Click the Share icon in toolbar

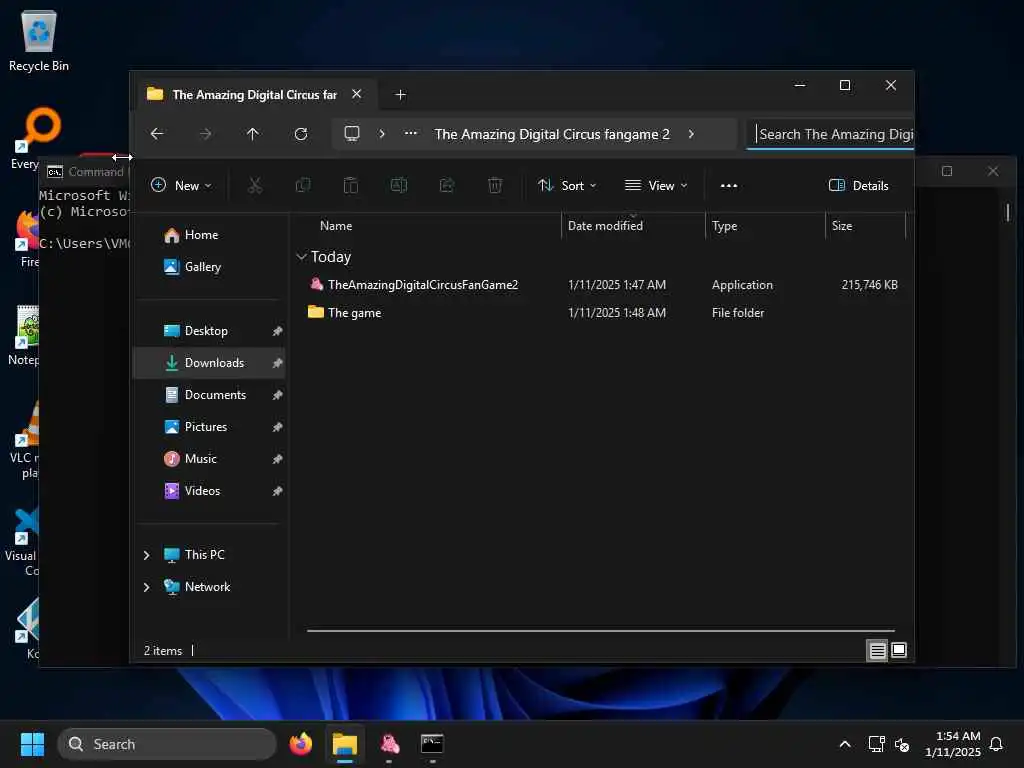click(x=447, y=185)
